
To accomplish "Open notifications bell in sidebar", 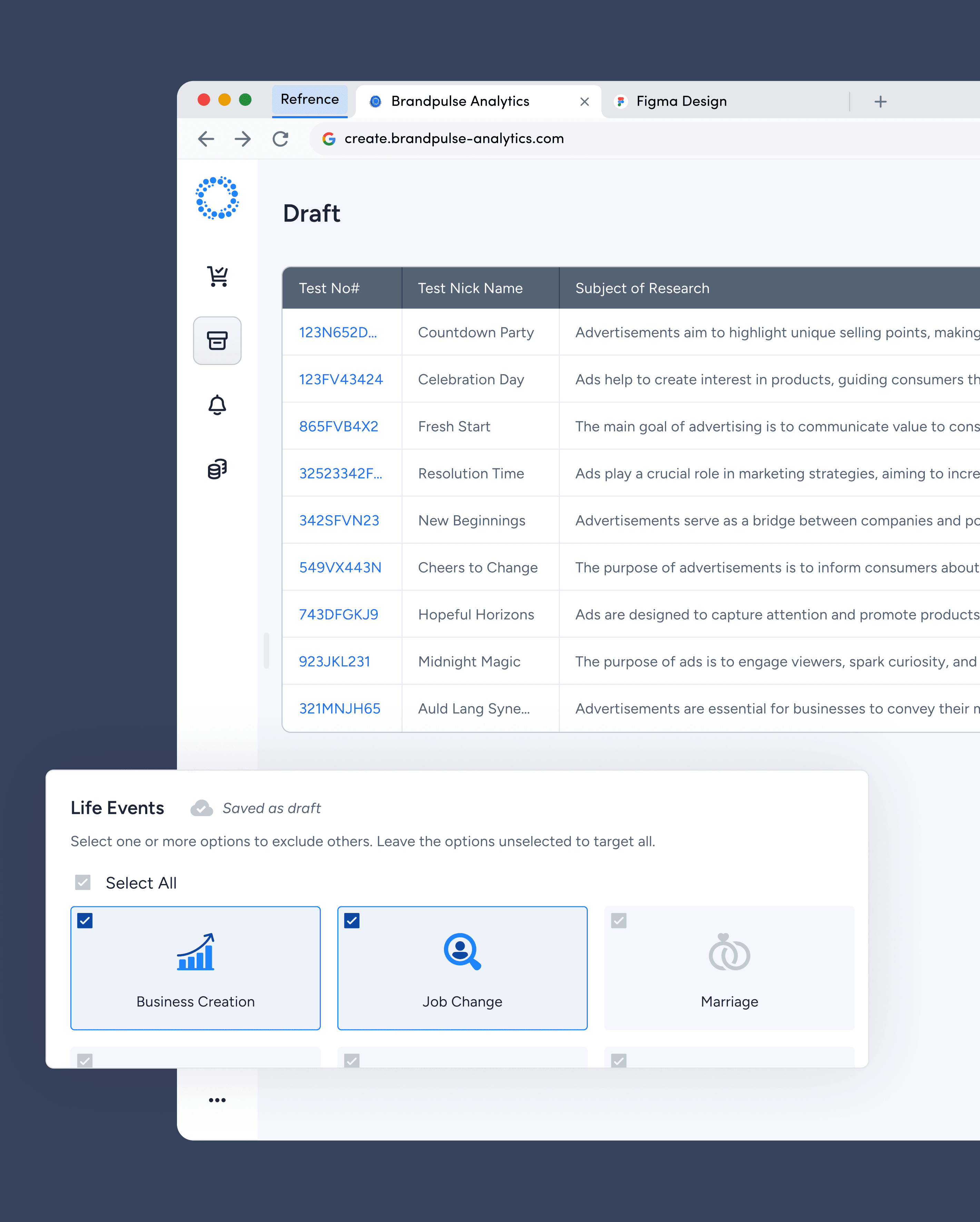I will coord(217,405).
